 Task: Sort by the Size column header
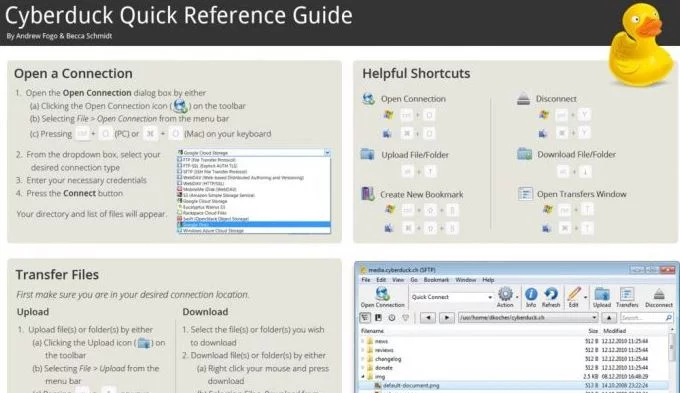coord(593,331)
